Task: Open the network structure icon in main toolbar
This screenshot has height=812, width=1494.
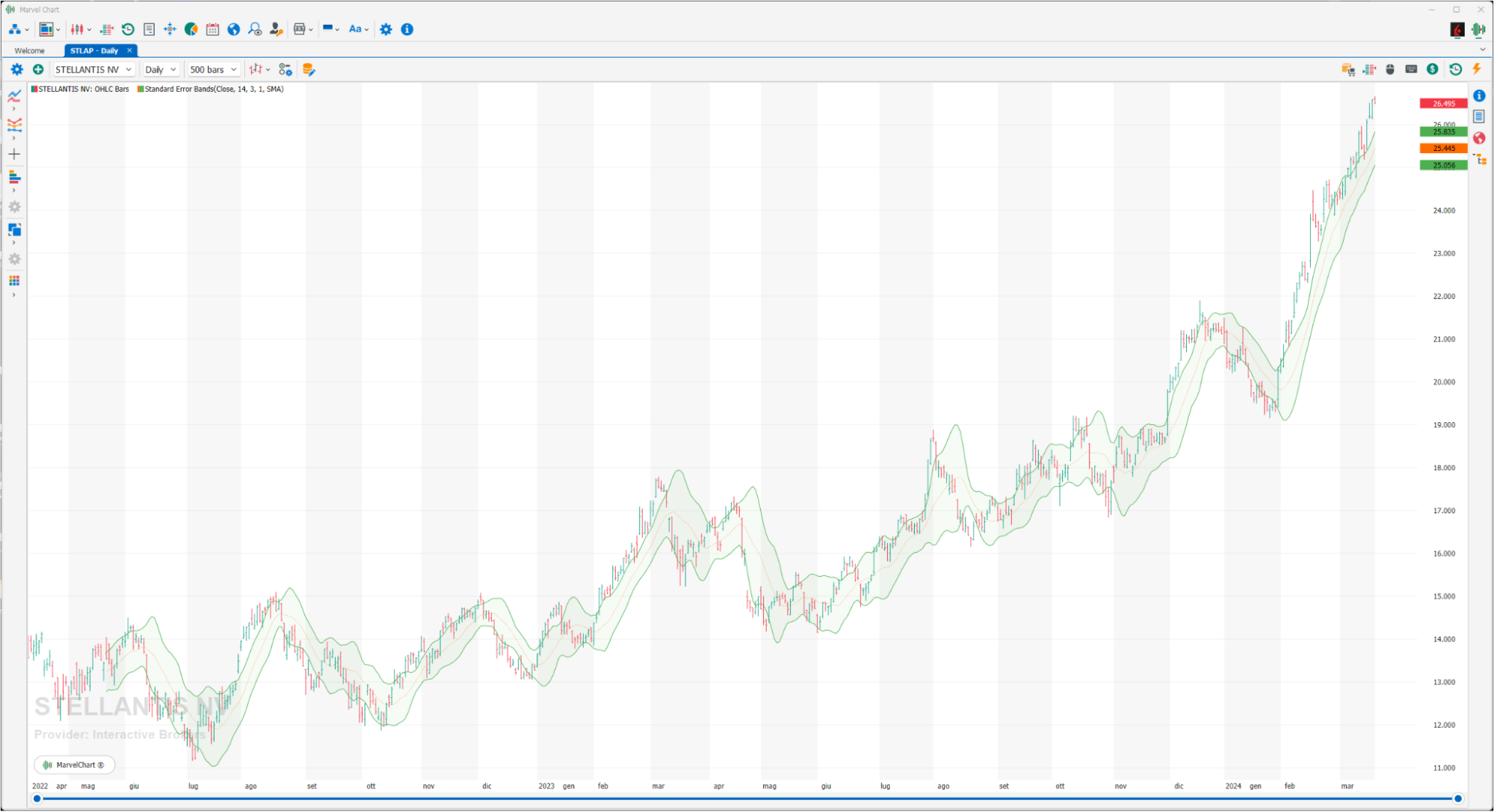Action: [x=14, y=29]
